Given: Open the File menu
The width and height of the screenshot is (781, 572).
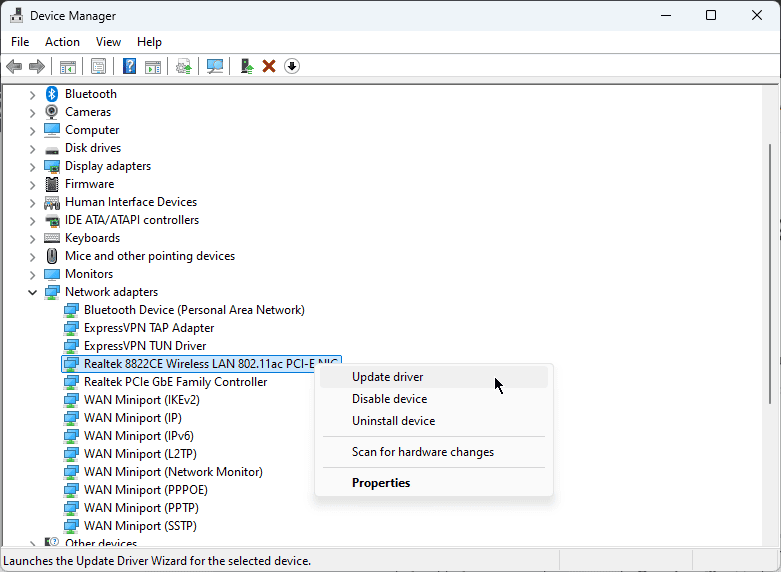Looking at the screenshot, I should 20,42.
